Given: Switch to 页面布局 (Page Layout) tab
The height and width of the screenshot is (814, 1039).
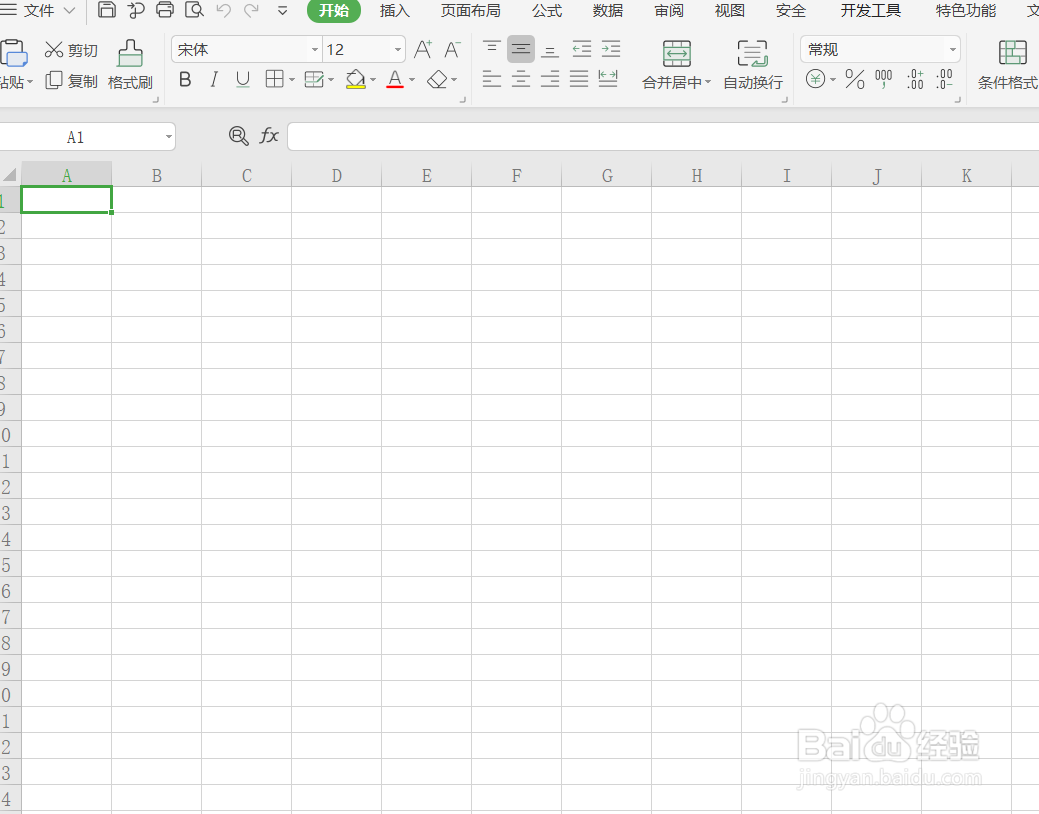Looking at the screenshot, I should (x=471, y=11).
